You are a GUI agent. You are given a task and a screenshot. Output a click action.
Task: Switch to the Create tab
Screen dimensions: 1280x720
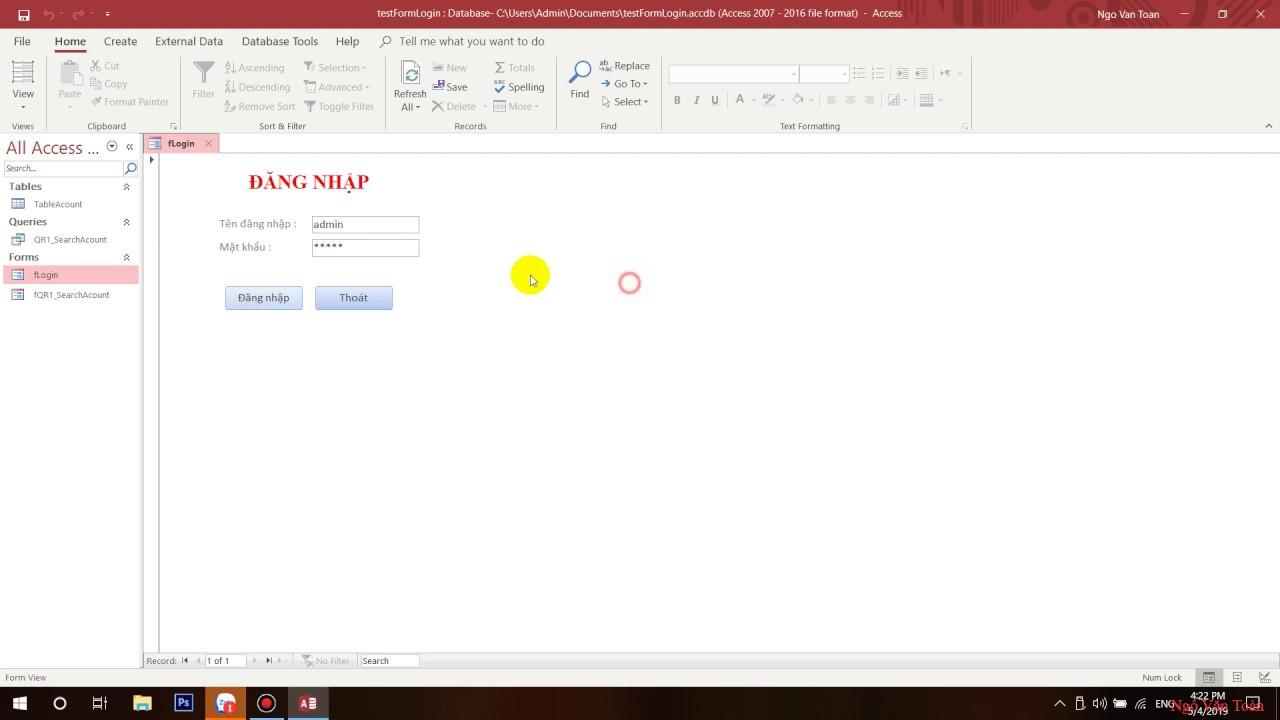[x=120, y=42]
